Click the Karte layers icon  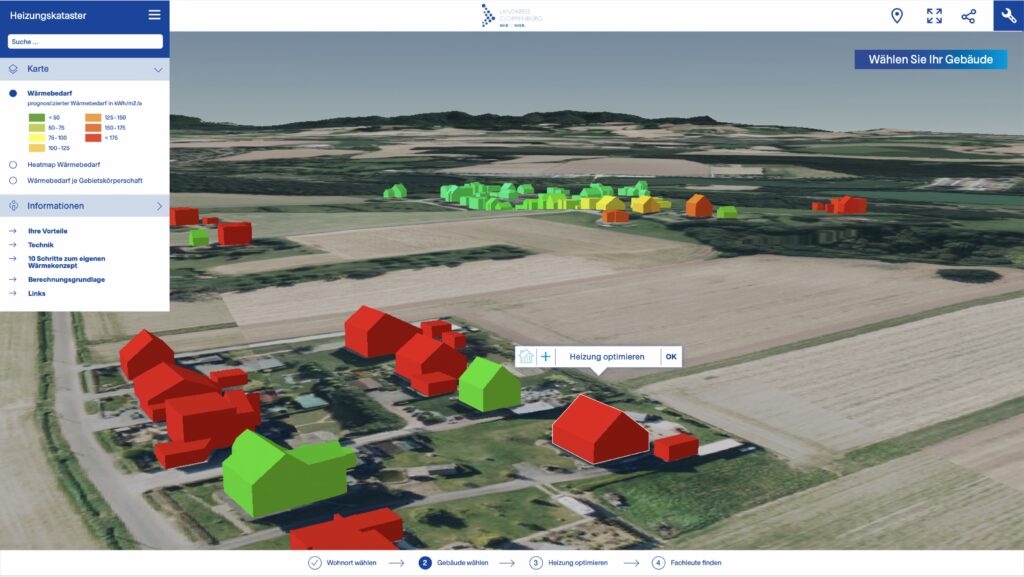(13, 69)
